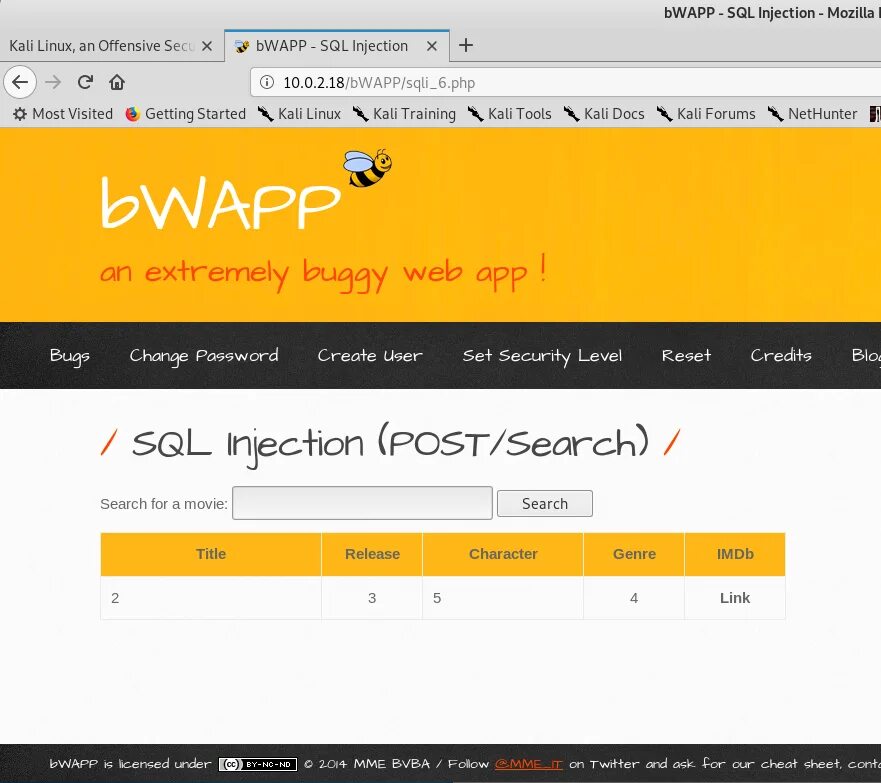Click Reset in the navigation bar

coord(686,356)
